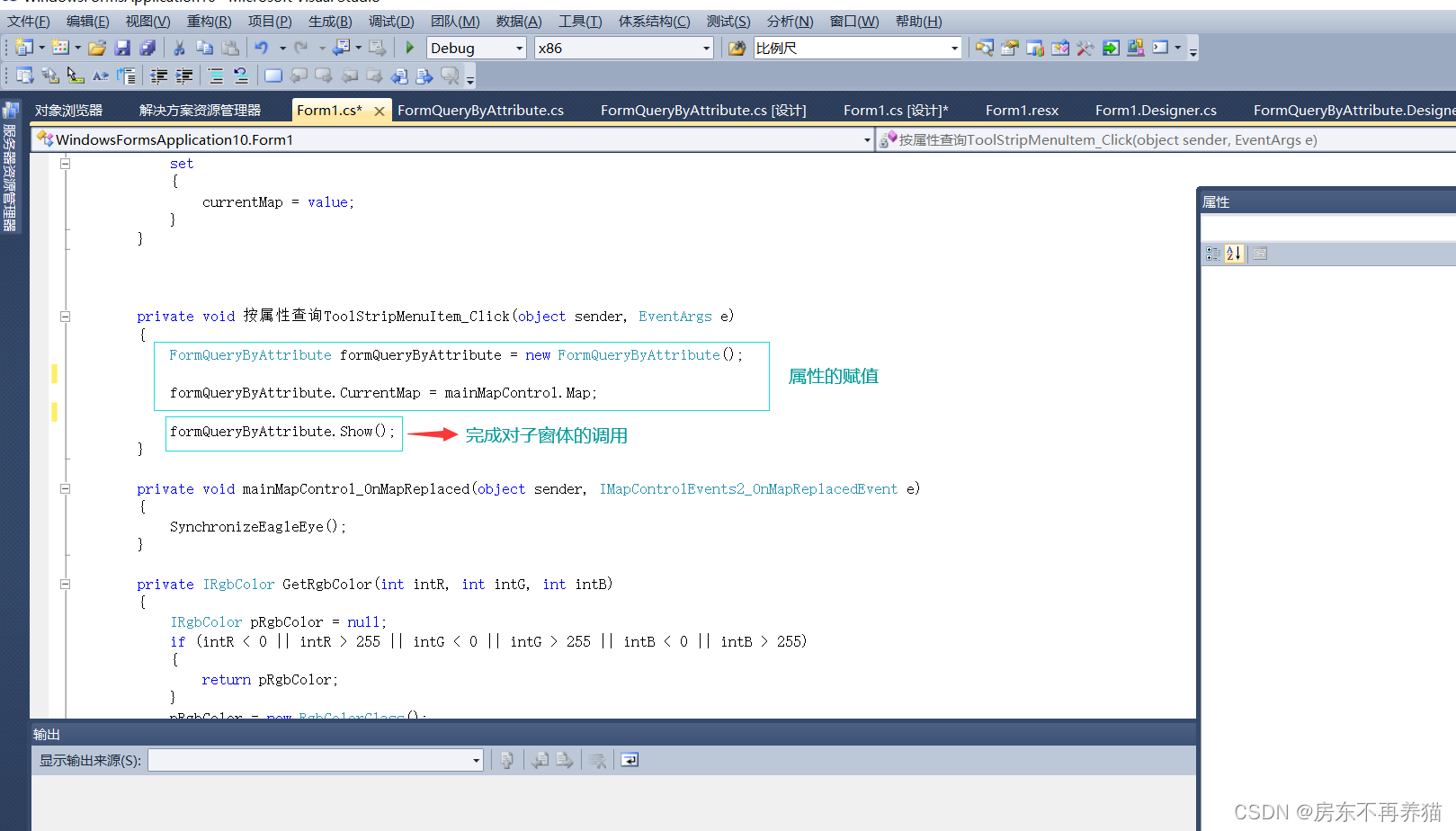Open the 调试(D) menu

point(391,21)
